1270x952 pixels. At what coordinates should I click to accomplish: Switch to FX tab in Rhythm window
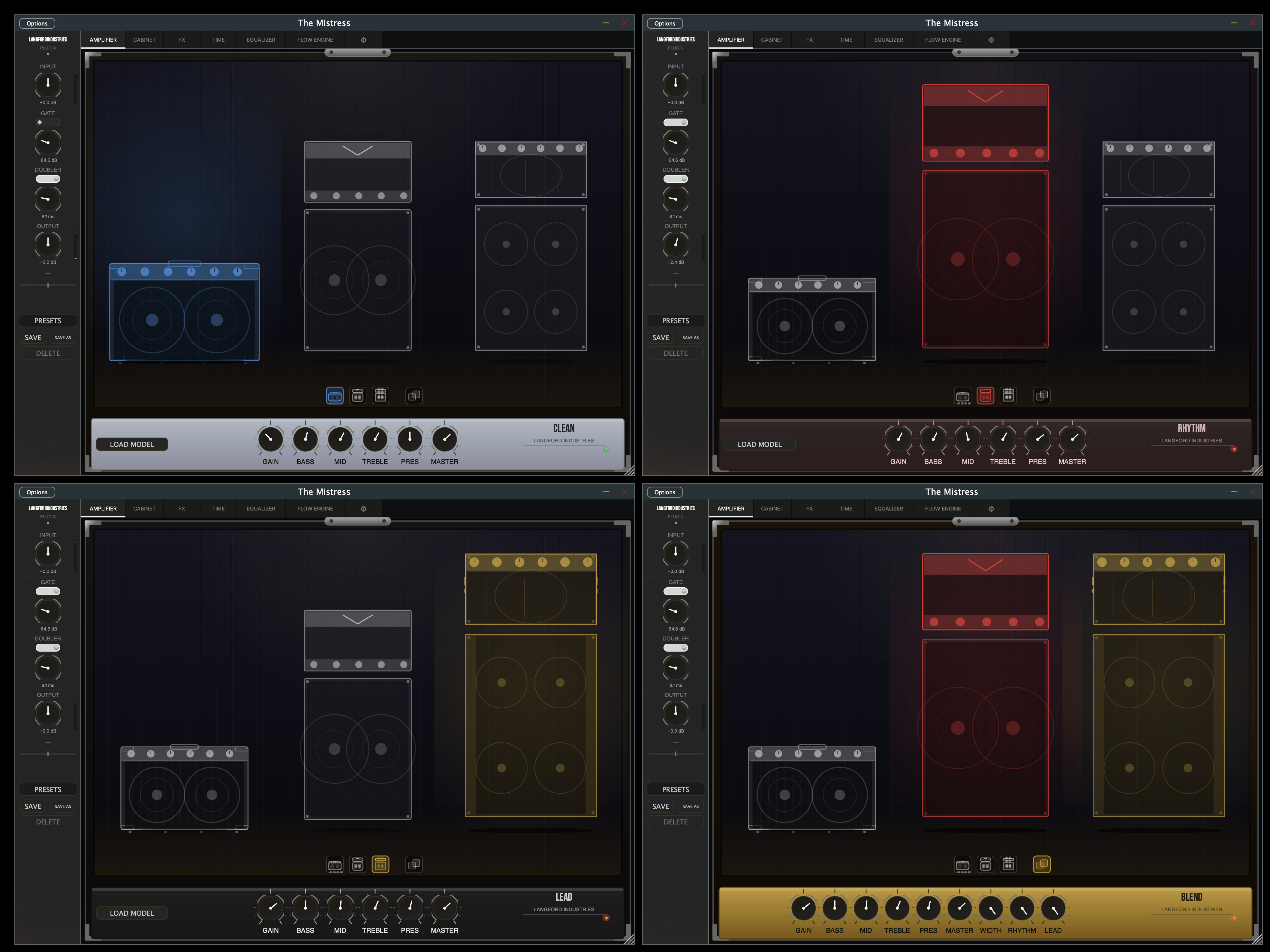coord(810,40)
